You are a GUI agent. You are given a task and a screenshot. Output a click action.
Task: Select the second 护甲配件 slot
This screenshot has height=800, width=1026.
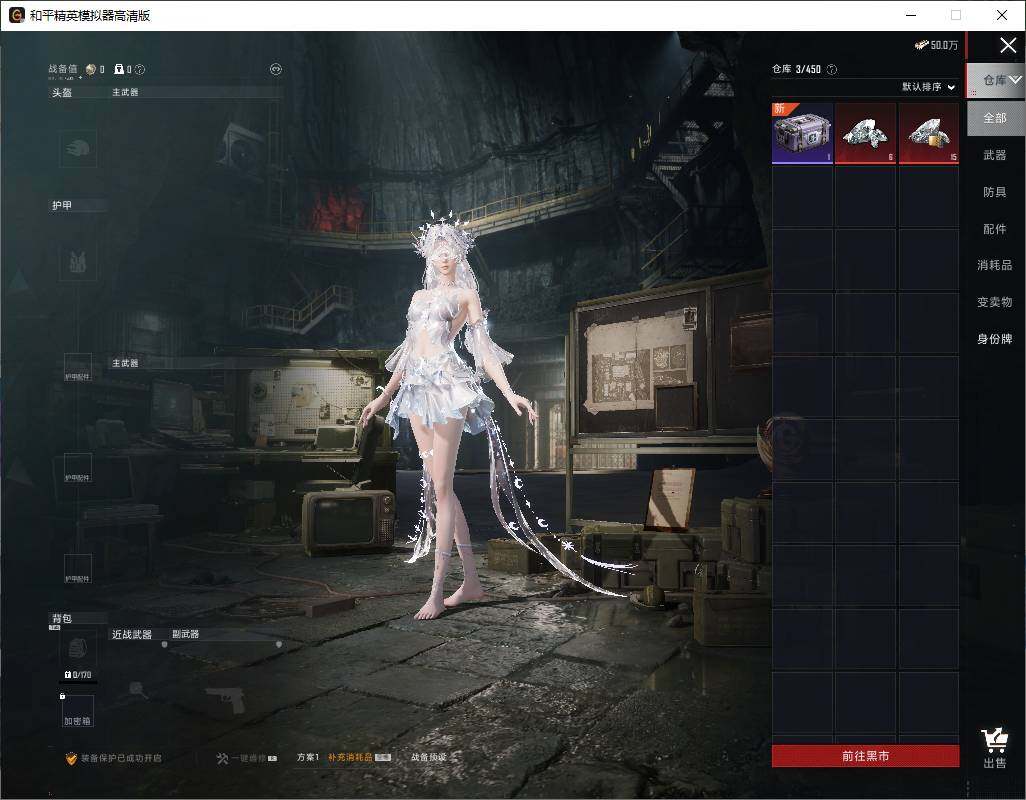tap(77, 468)
